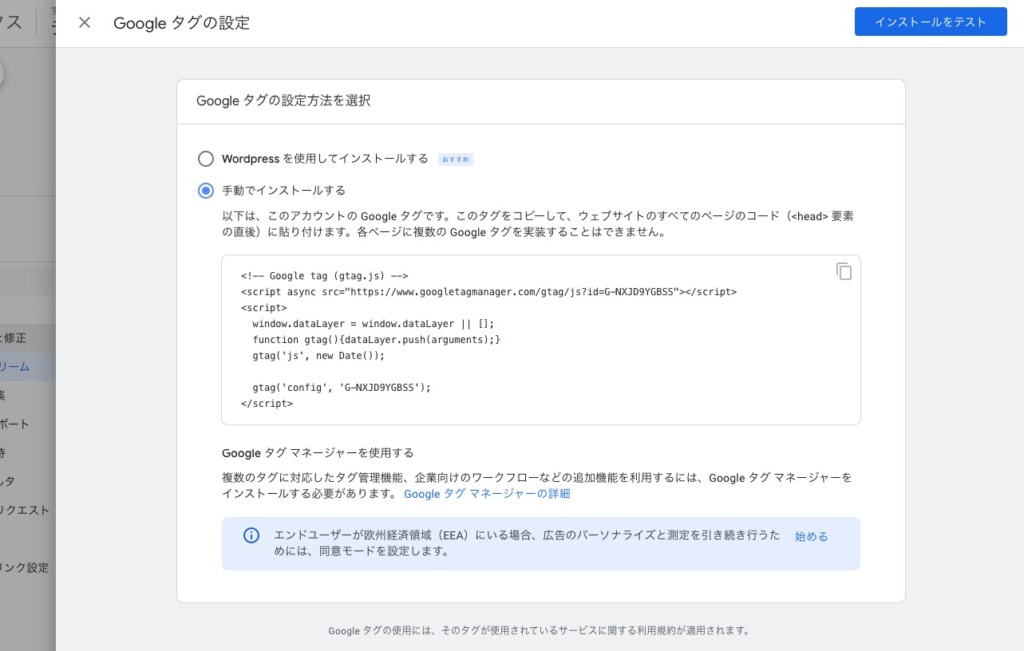
Task: Open the リクエスト sidebar menu item
Action: pos(25,510)
